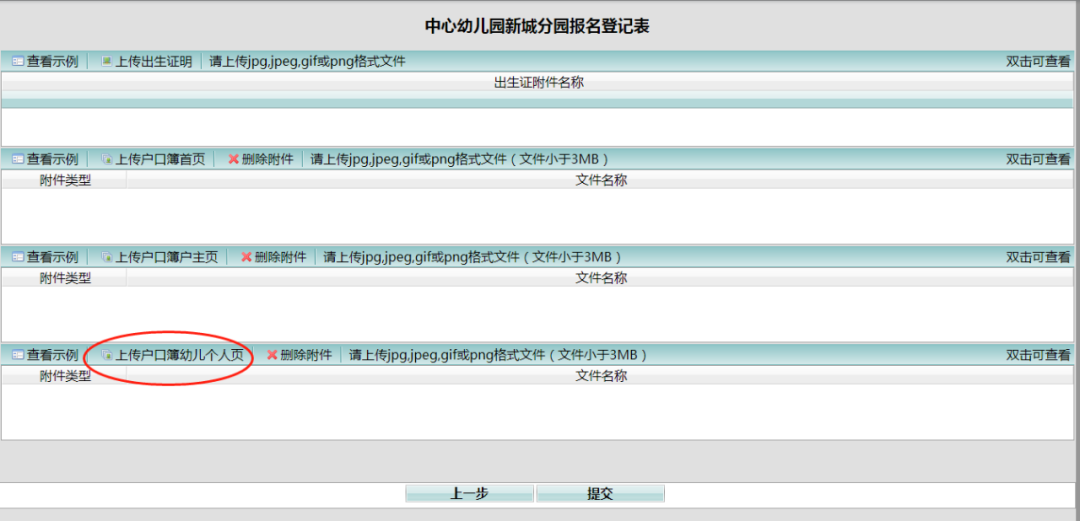The image size is (1080, 521).
Task: Click 上传户口簿首页 upload button
Action: coord(153,159)
